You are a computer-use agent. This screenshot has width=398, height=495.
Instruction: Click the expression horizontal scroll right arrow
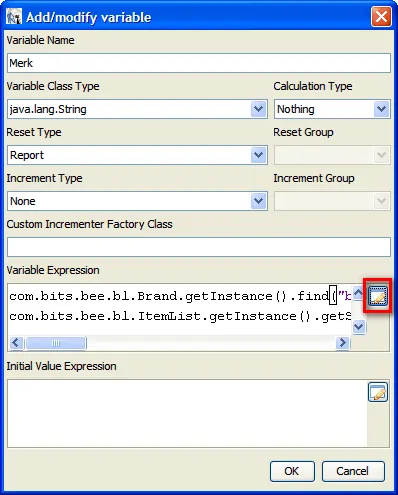pos(343,343)
